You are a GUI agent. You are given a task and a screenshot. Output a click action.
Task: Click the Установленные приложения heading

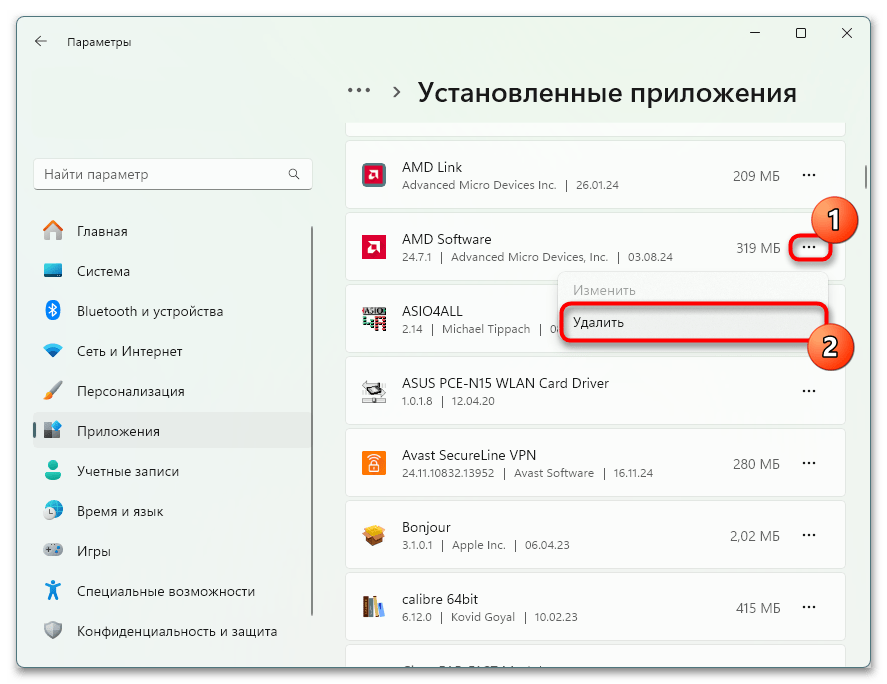[x=607, y=92]
